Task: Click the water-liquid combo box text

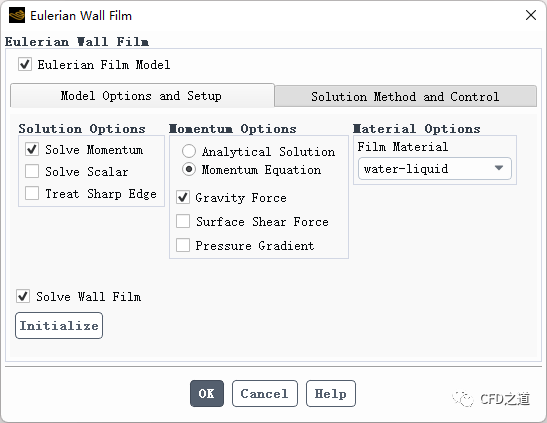Action: click(406, 169)
